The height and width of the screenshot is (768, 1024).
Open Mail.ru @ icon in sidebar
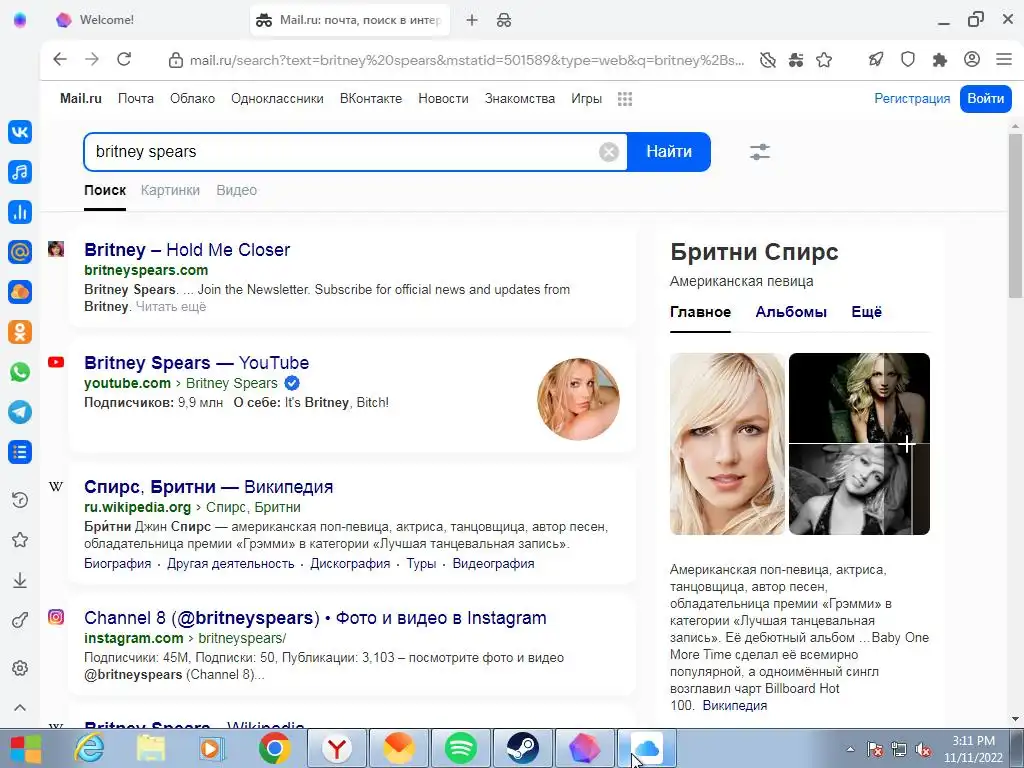coord(20,251)
